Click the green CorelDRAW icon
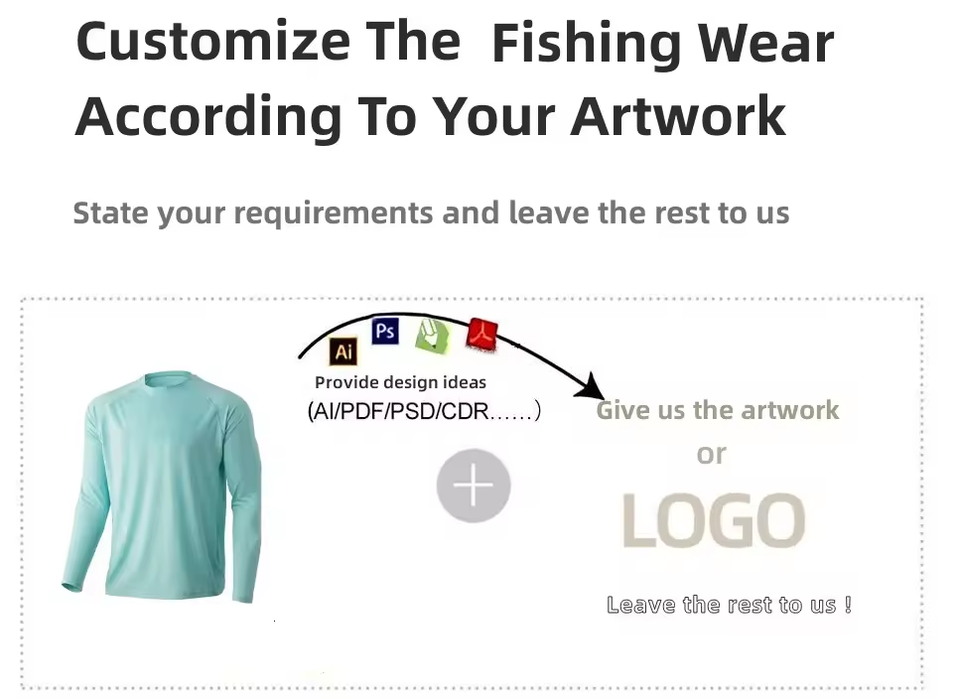960x699 pixels. 433,336
